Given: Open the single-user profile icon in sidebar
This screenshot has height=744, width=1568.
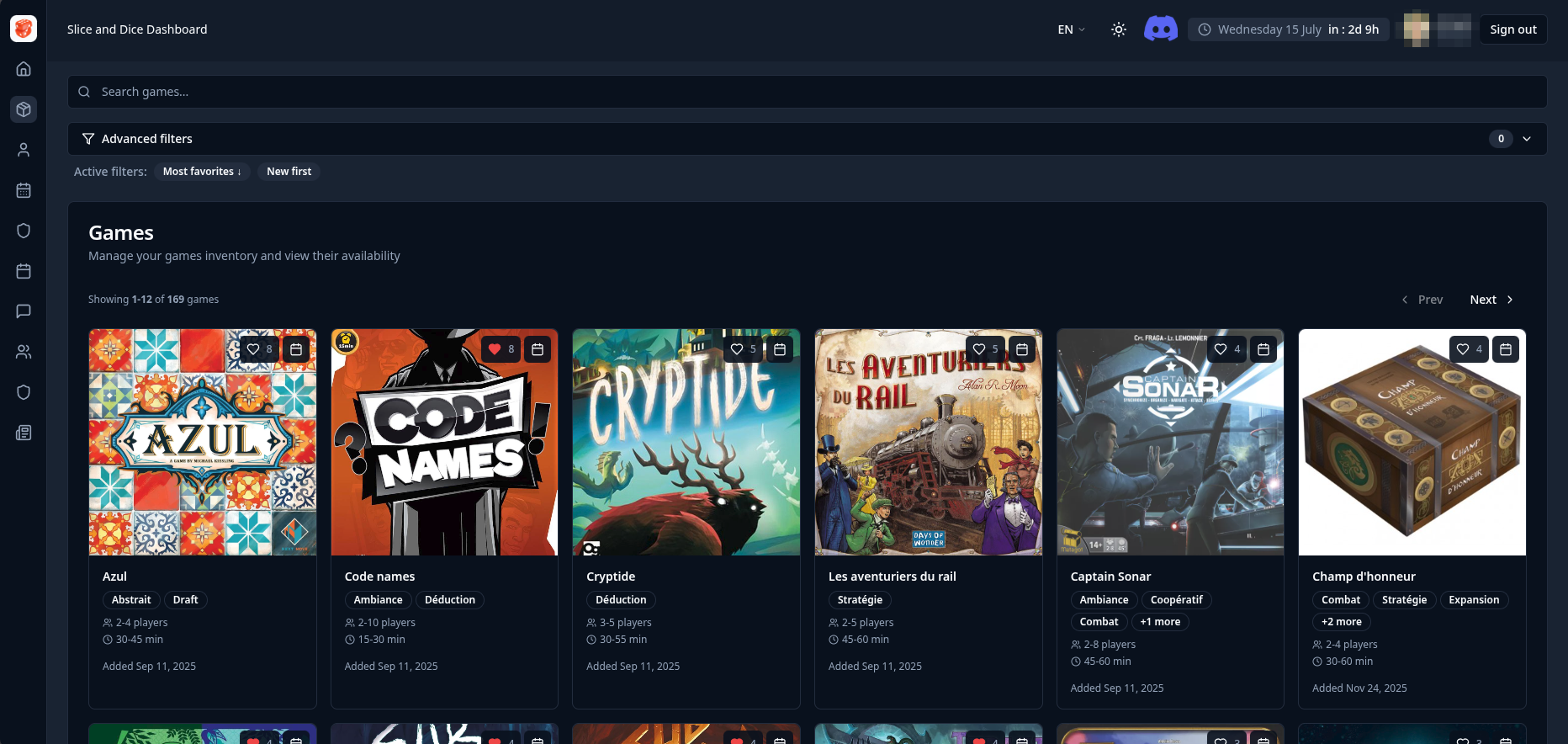Looking at the screenshot, I should pyautogui.click(x=24, y=150).
